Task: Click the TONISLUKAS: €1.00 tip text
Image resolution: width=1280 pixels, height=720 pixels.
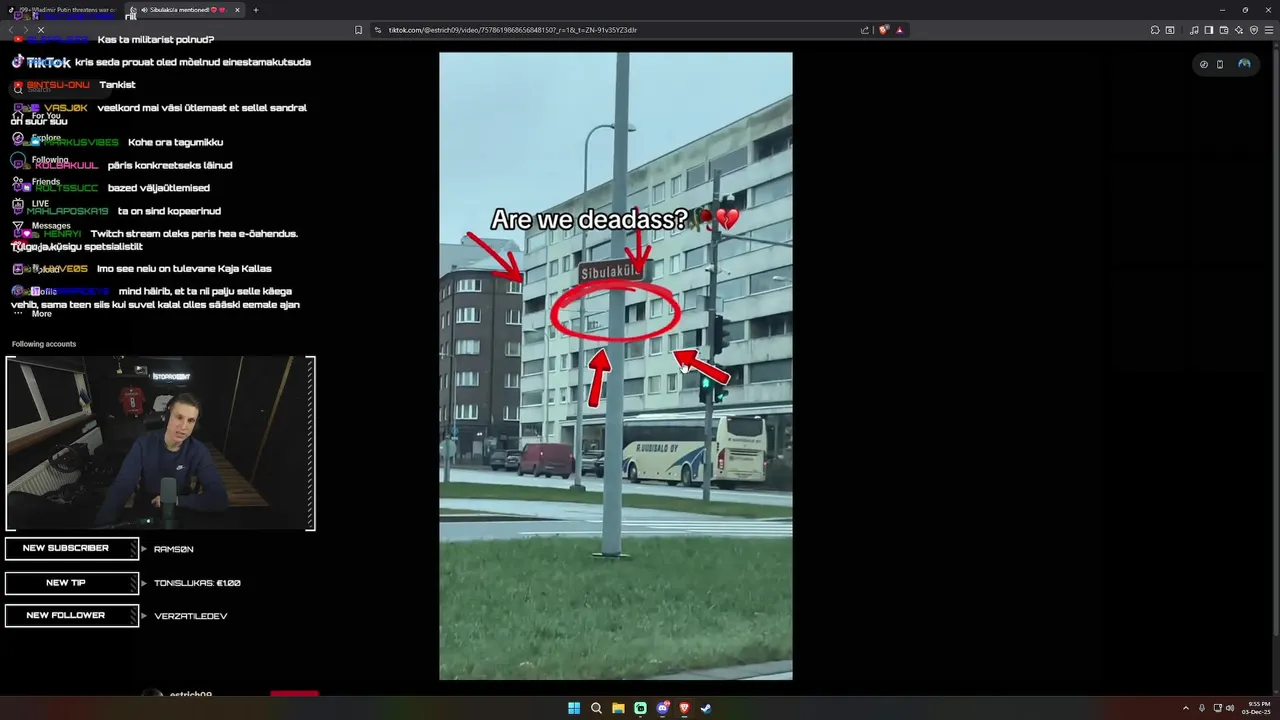Action: (x=197, y=583)
